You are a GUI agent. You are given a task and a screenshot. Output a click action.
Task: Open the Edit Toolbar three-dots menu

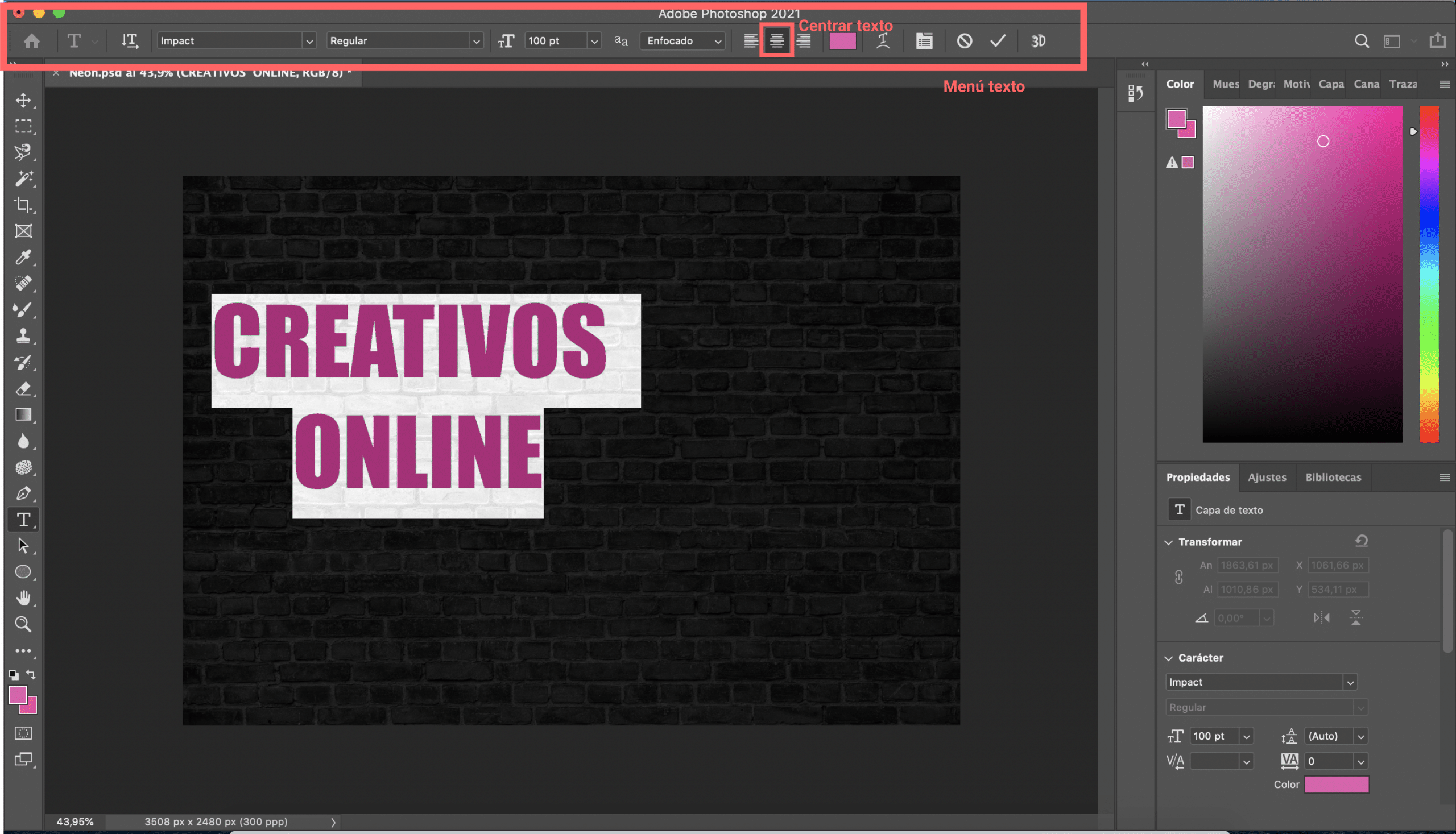click(x=23, y=651)
